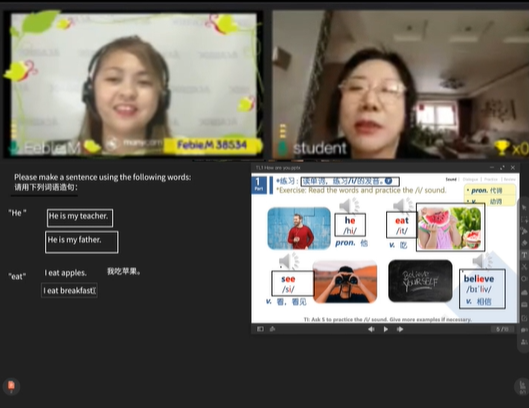Go to previous slide
The width and height of the screenshot is (529, 408).
(371, 329)
